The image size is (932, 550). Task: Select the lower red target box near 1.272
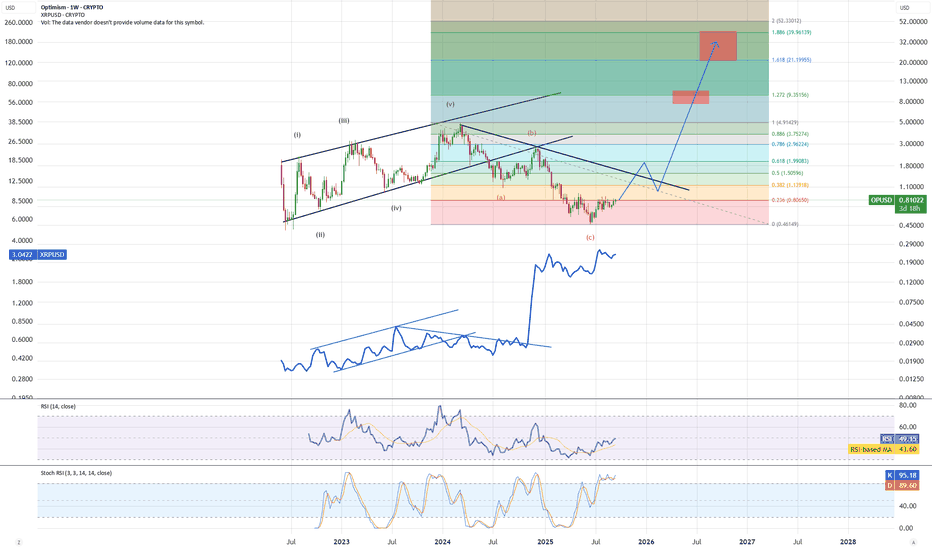pos(690,97)
